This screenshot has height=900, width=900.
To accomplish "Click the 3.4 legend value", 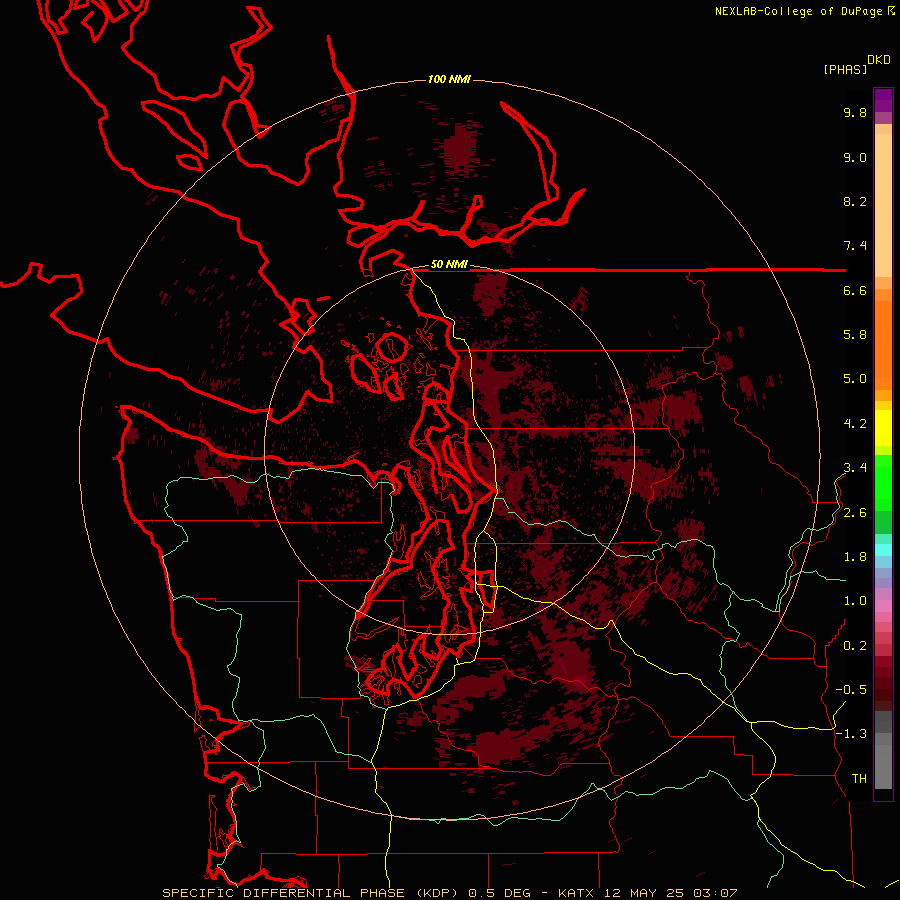I will pos(855,468).
